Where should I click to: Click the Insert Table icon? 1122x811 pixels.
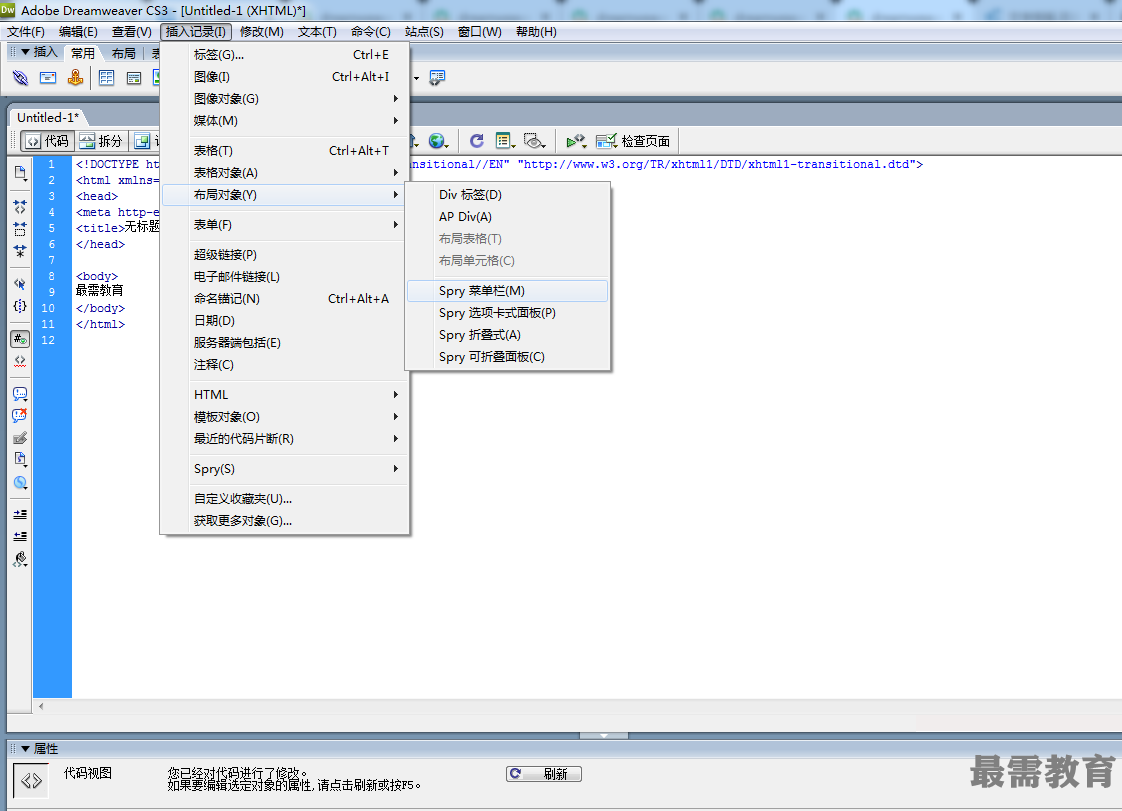tap(107, 77)
